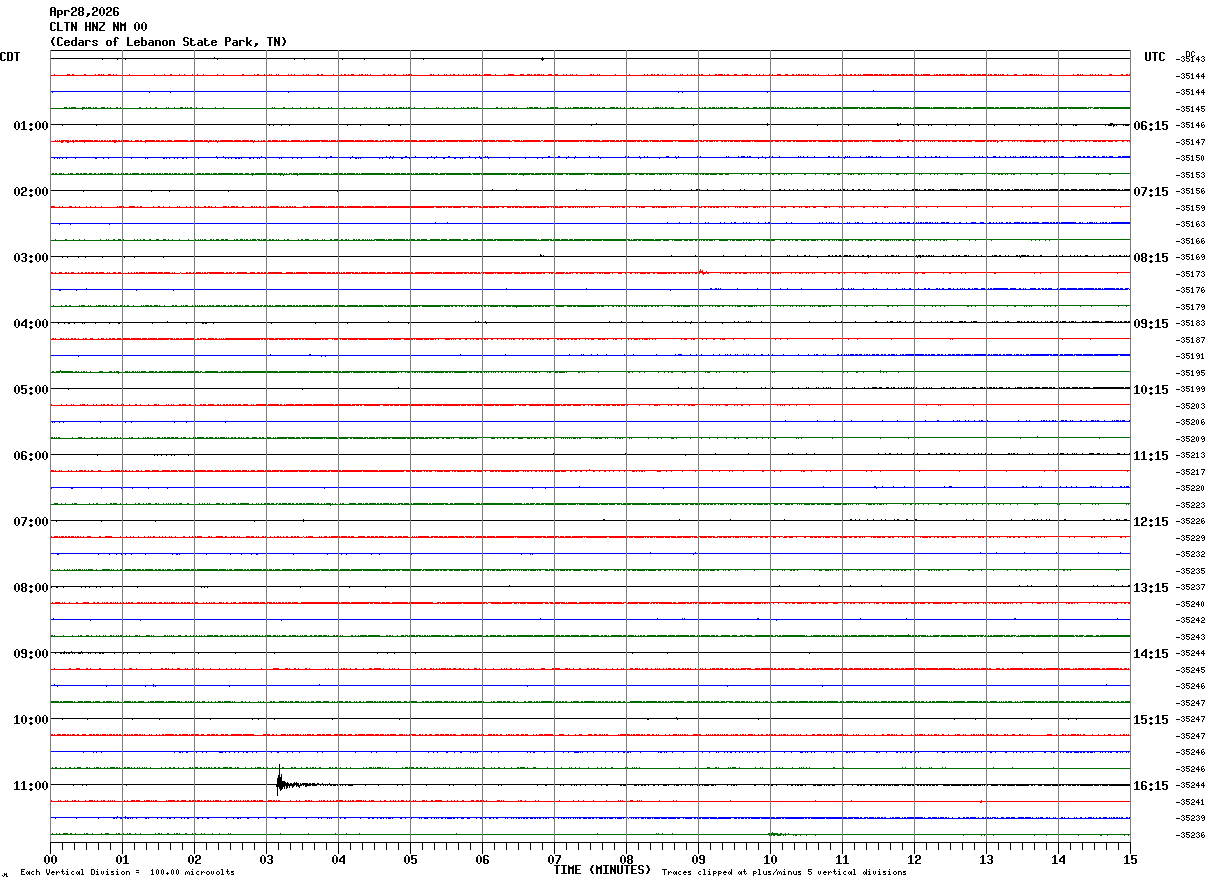
Task: Click the 15:15 UTC time label
Action: (1151, 720)
